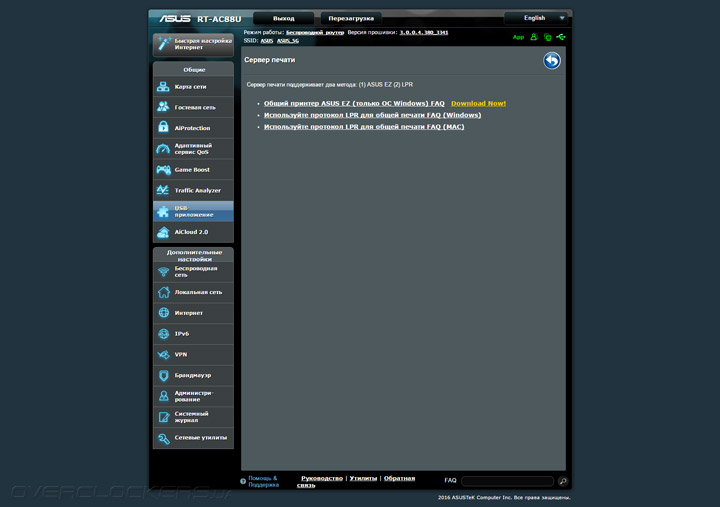
Task: Click the Руководство manual link
Action: tap(322, 478)
